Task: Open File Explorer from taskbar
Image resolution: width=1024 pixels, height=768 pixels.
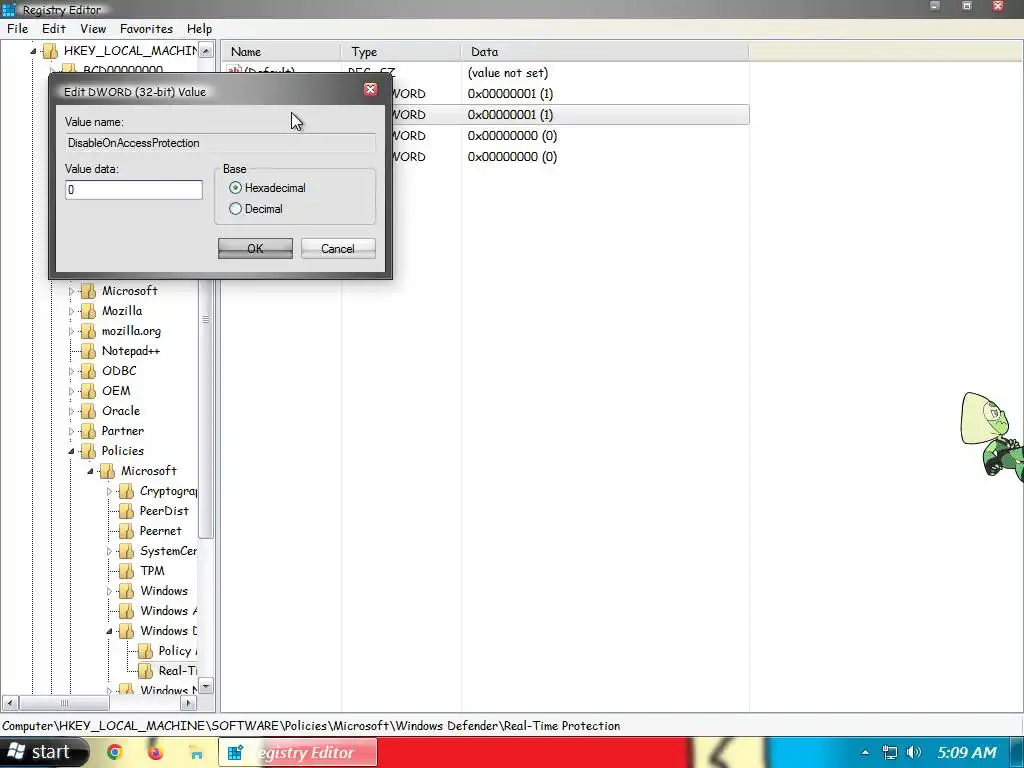Action: coord(195,752)
